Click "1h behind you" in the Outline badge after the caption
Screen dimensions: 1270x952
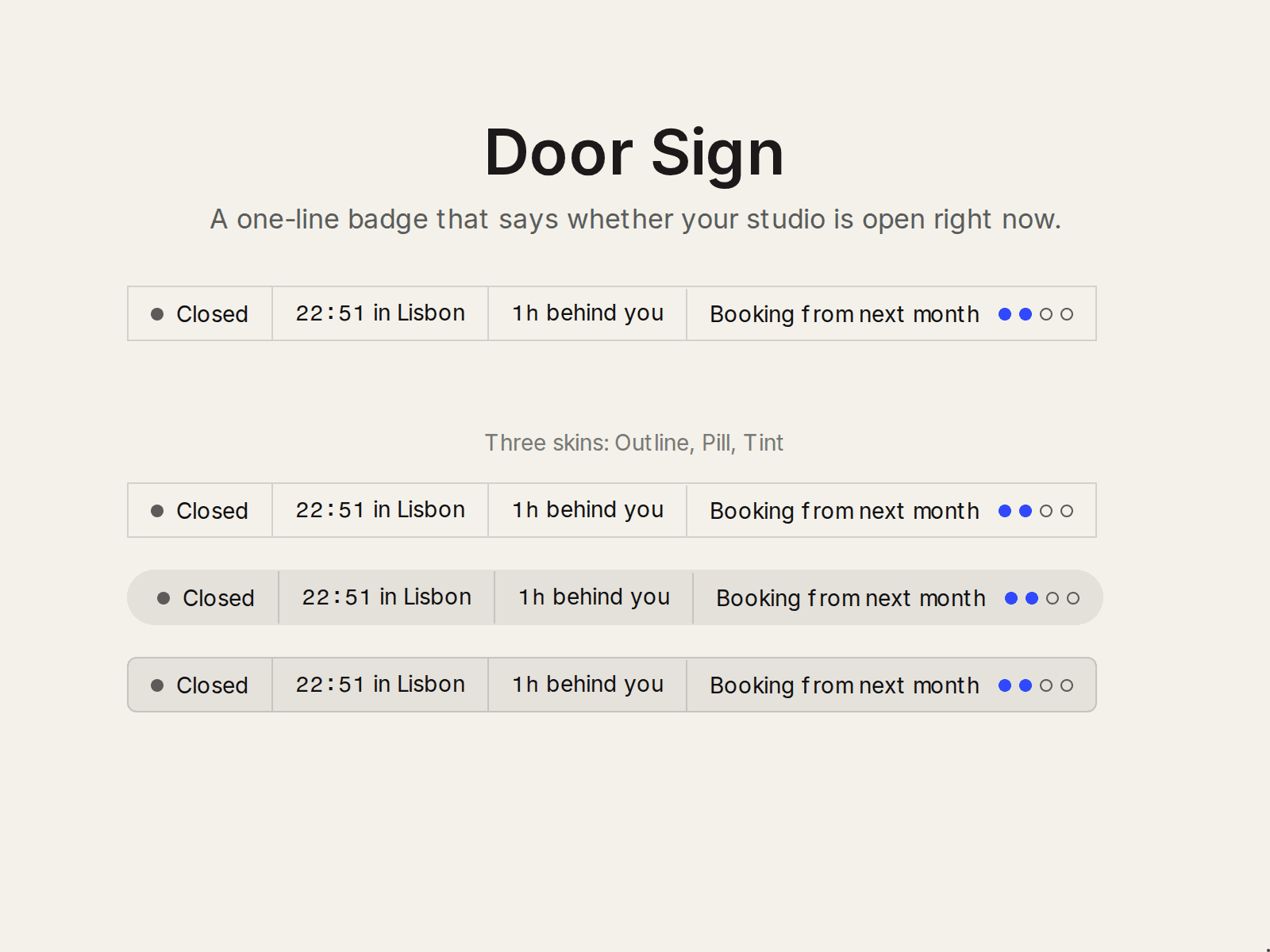pos(587,510)
